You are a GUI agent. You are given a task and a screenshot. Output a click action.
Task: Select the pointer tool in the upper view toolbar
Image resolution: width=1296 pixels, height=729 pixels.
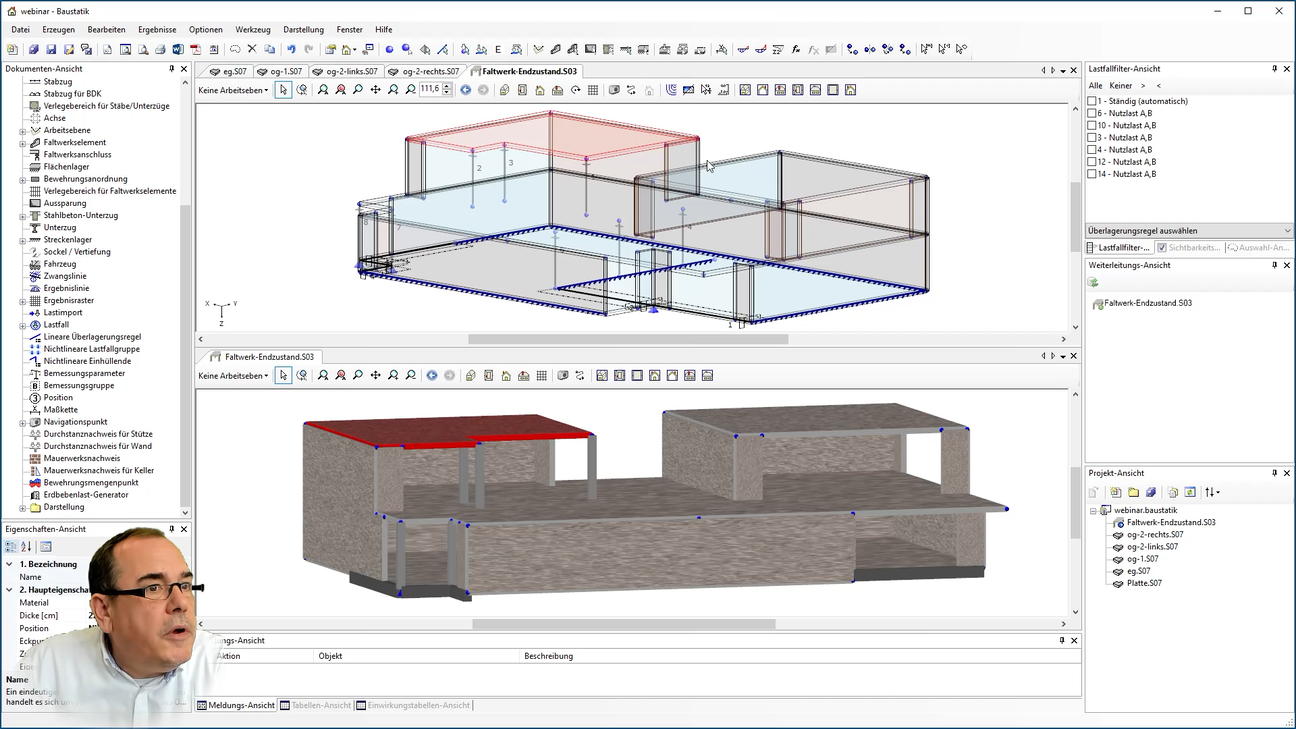click(x=283, y=90)
